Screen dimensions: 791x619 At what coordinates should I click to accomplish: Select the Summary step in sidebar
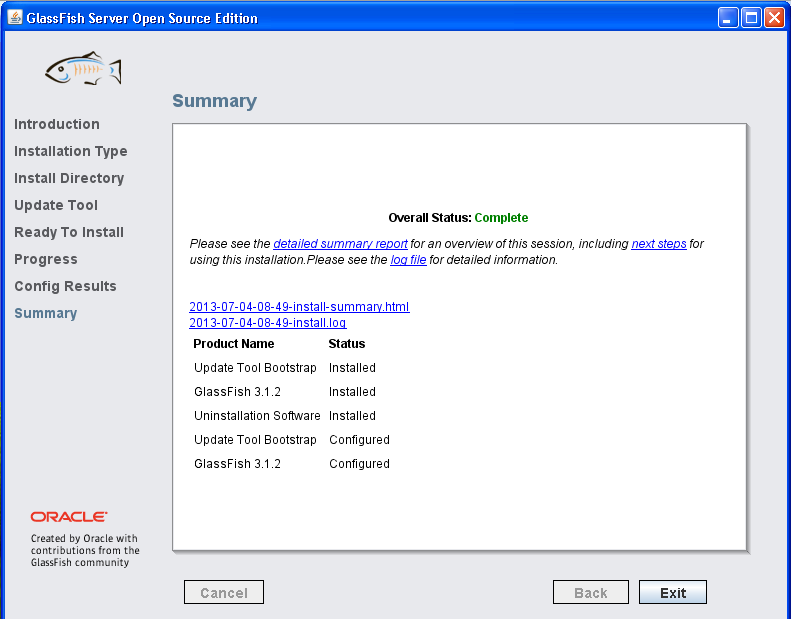(45, 313)
